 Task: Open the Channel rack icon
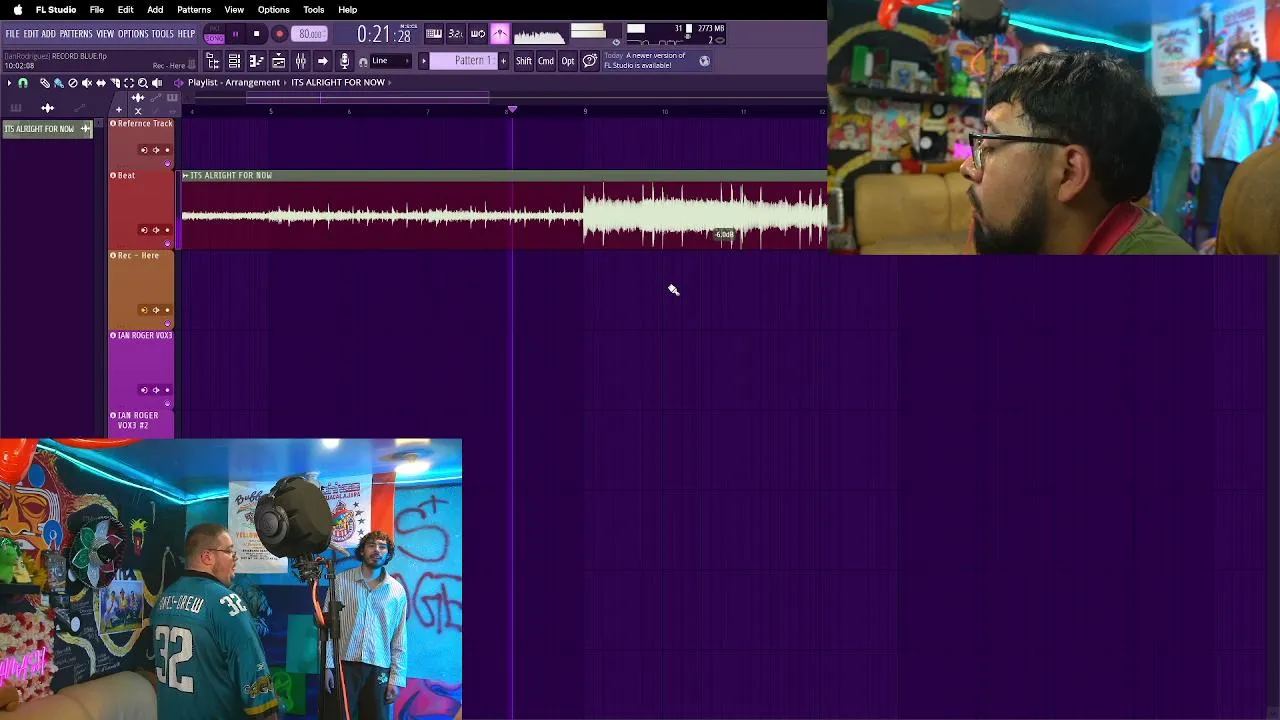pos(234,62)
